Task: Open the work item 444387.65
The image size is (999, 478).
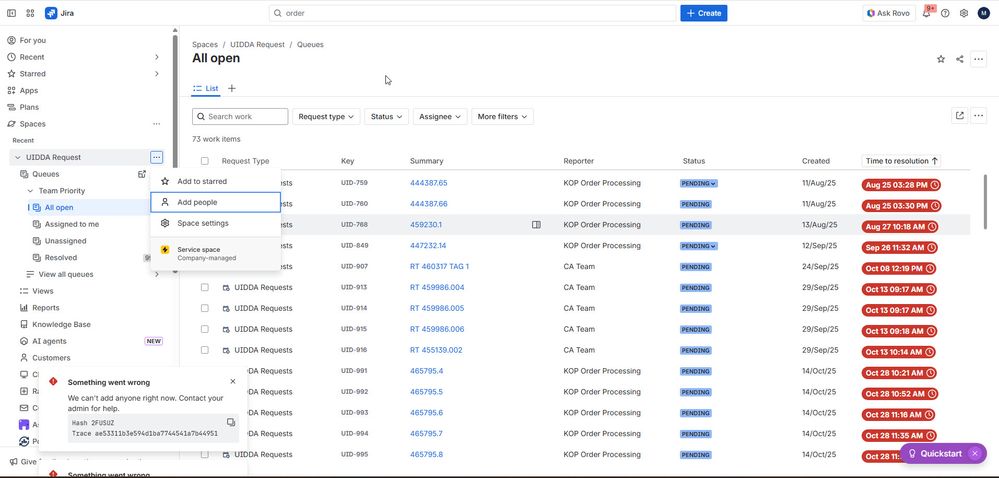Action: point(429,183)
